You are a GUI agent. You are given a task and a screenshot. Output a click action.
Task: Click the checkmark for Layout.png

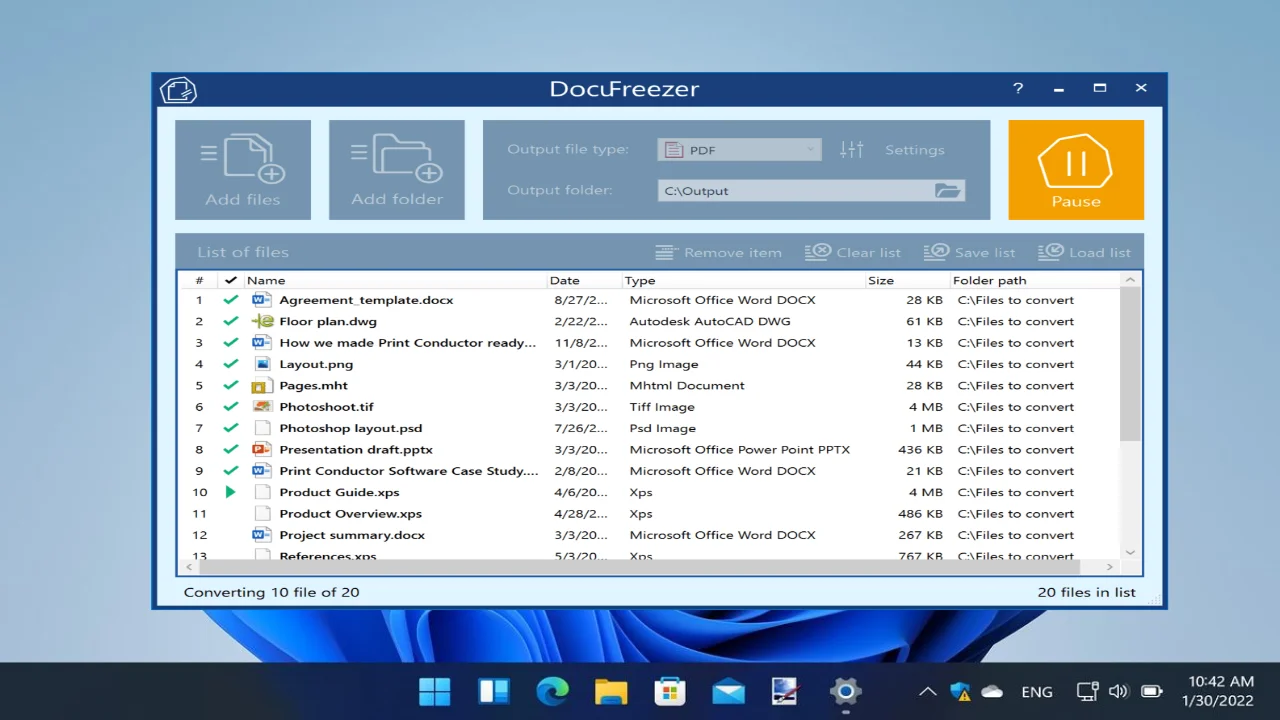231,364
